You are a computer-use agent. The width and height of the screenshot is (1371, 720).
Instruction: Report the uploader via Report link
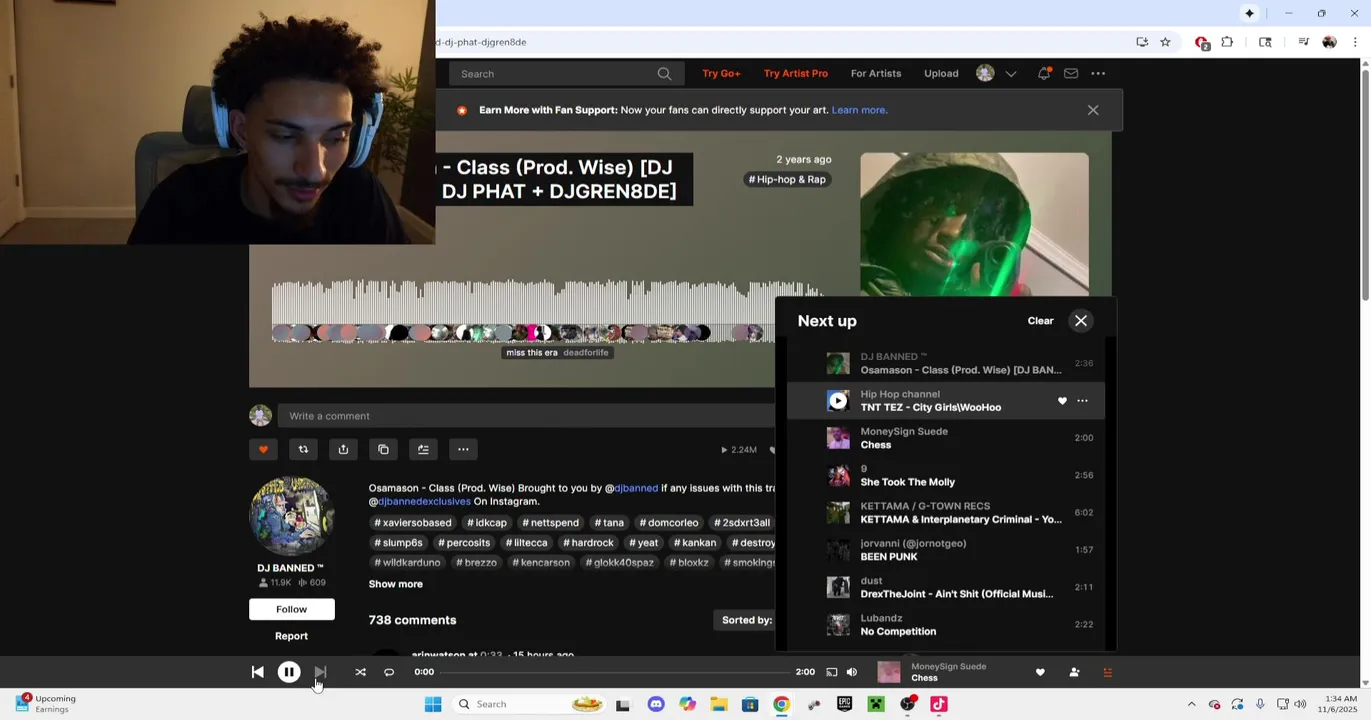(291, 636)
